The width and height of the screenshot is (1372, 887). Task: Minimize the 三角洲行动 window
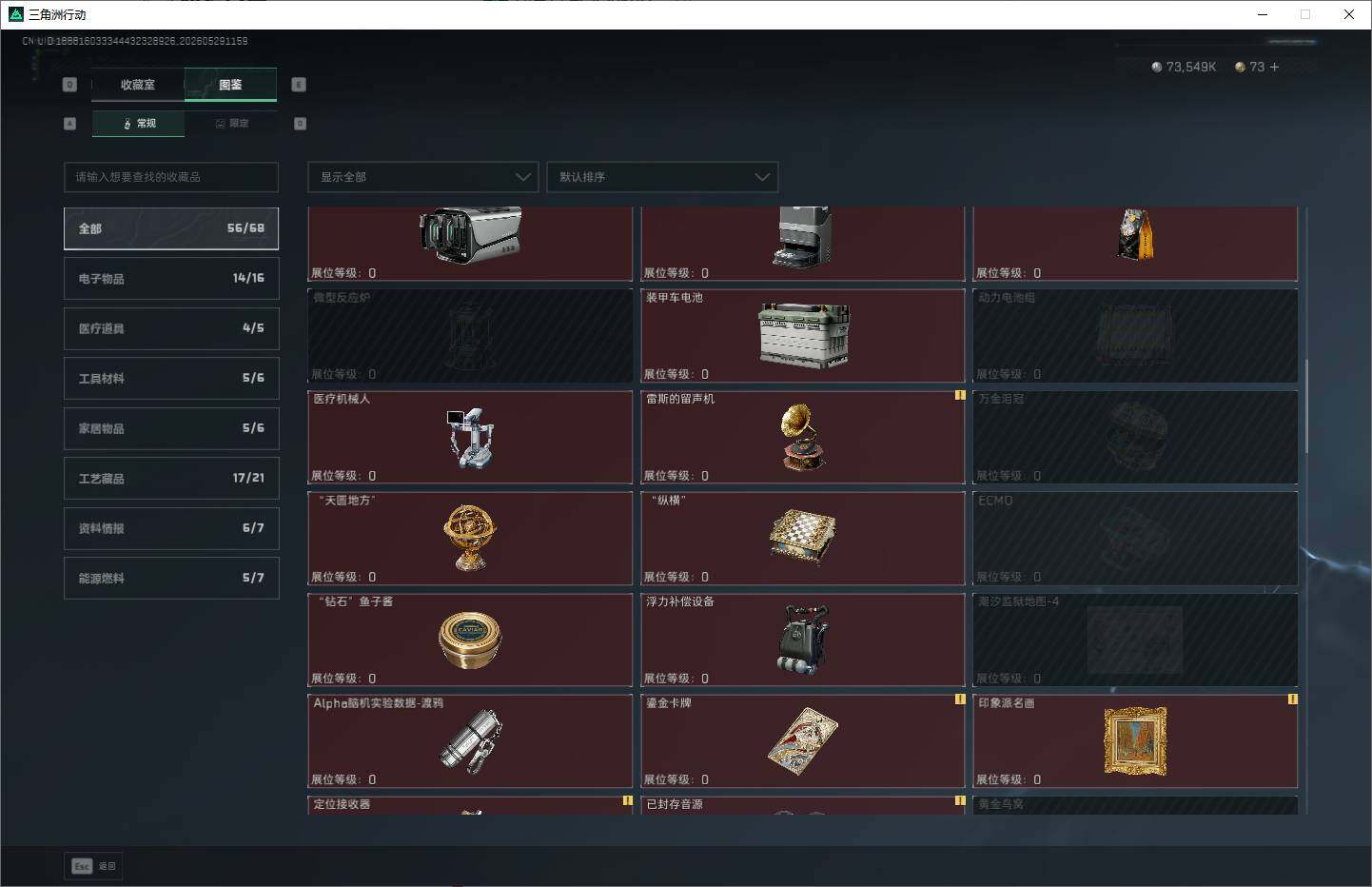pos(1263,14)
